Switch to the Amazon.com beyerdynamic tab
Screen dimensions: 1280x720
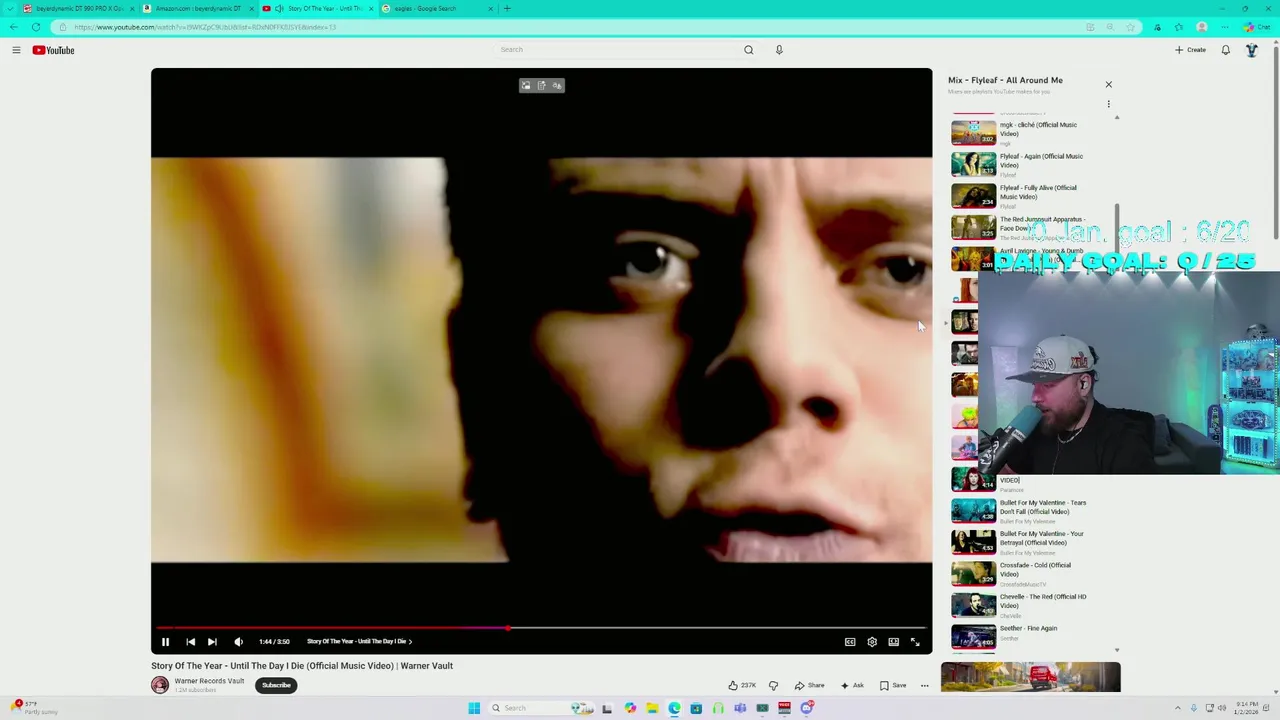coord(197,8)
